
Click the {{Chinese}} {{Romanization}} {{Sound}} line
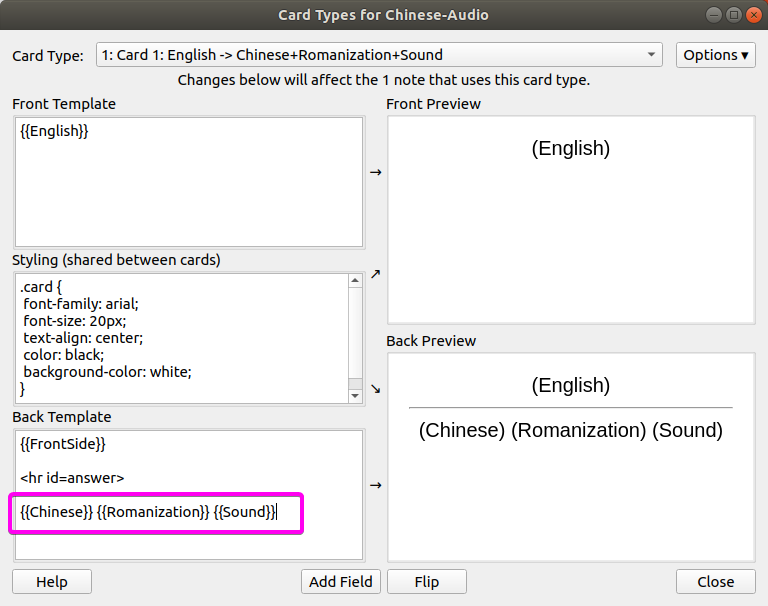148,512
